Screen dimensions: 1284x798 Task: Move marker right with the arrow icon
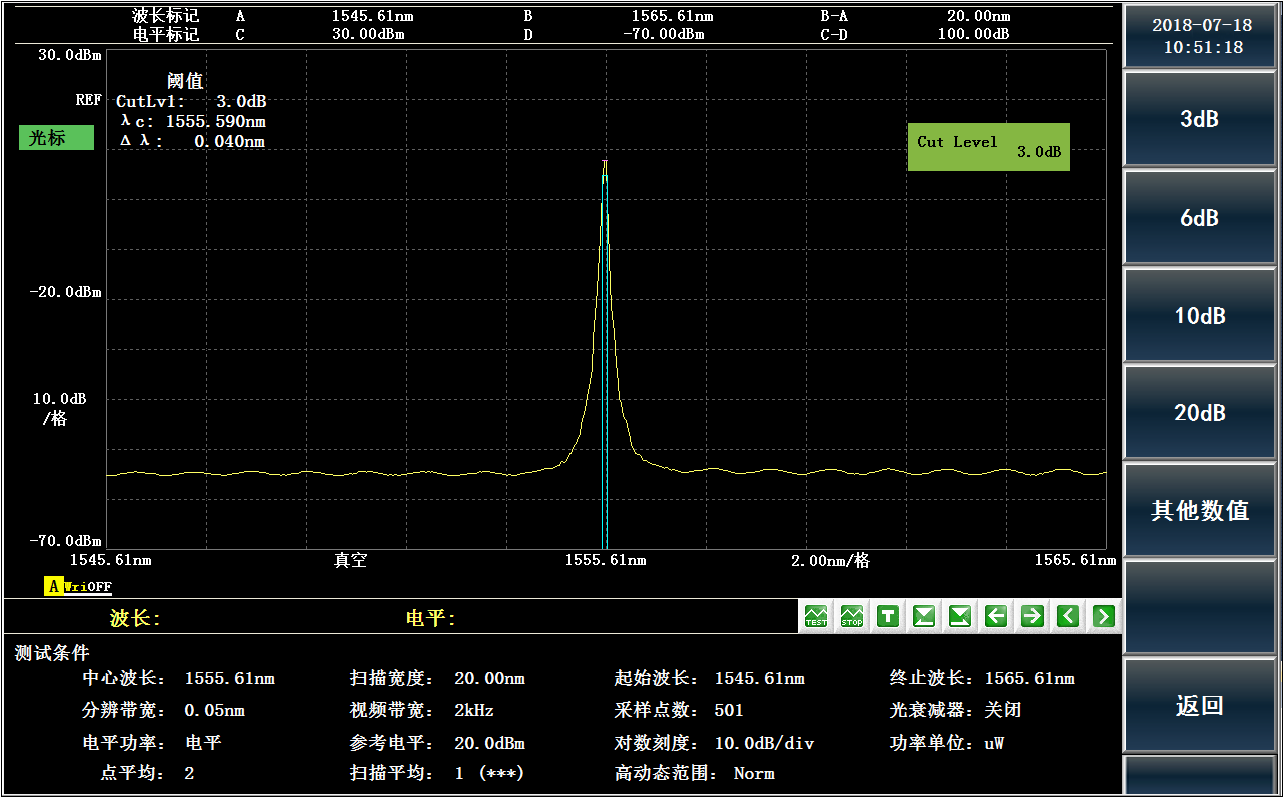[x=1031, y=616]
